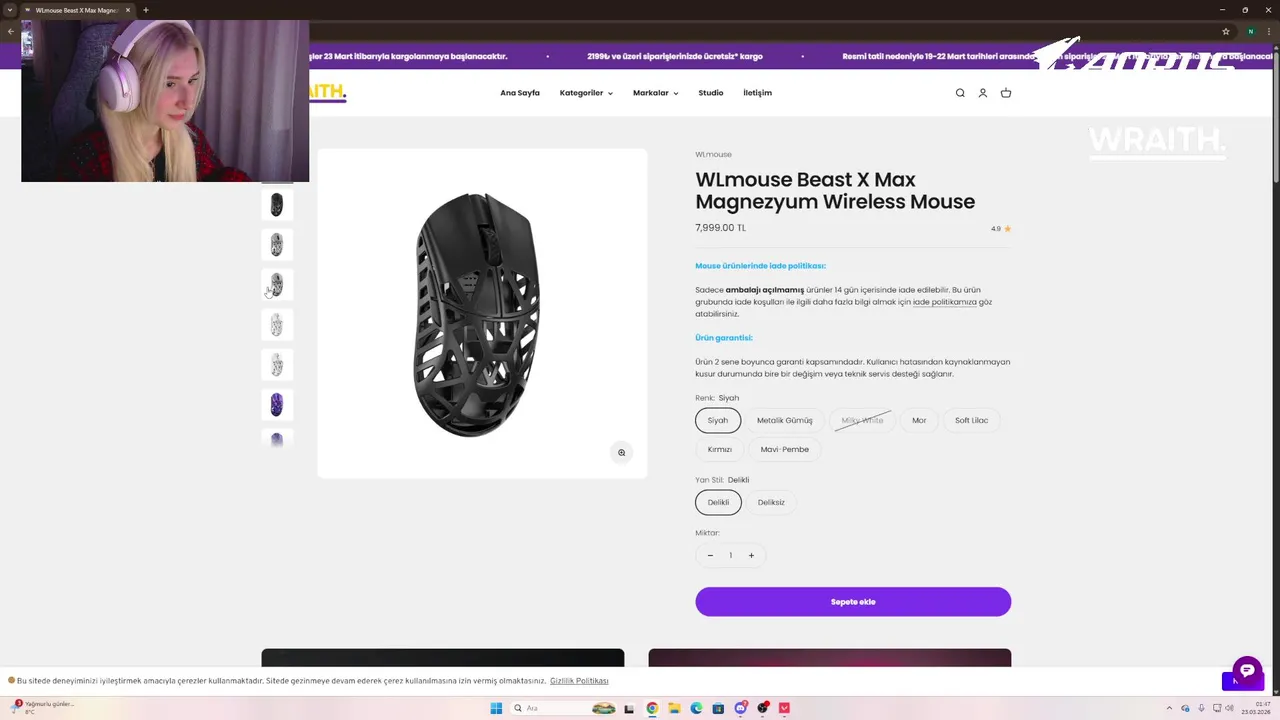
Task: Select the crossed-out Milky White option
Action: click(862, 421)
